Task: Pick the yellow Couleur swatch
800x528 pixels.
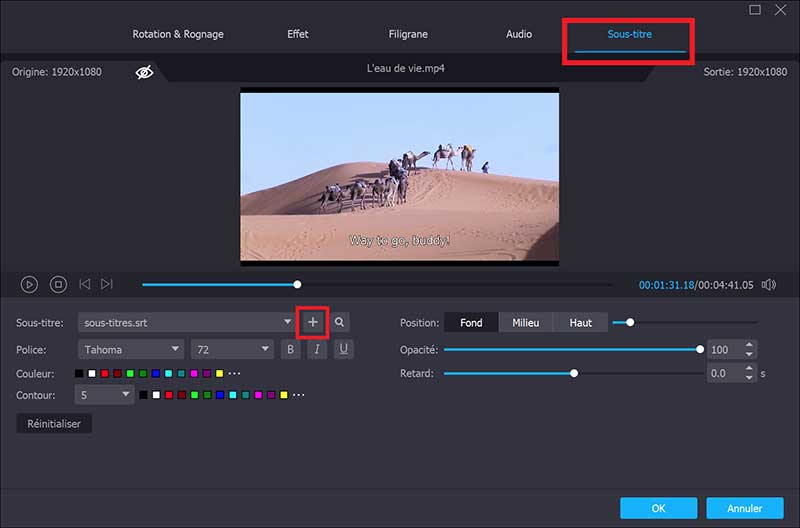Action: [219, 373]
